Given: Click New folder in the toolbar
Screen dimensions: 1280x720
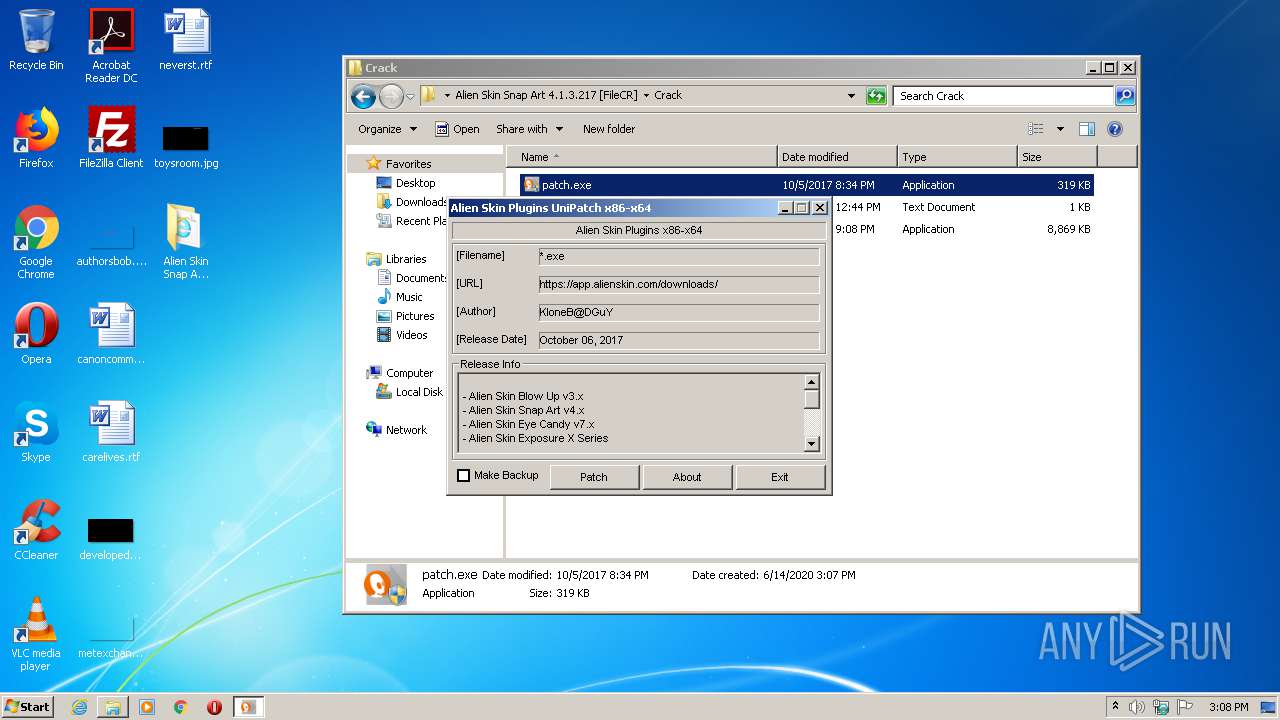Looking at the screenshot, I should 609,129.
